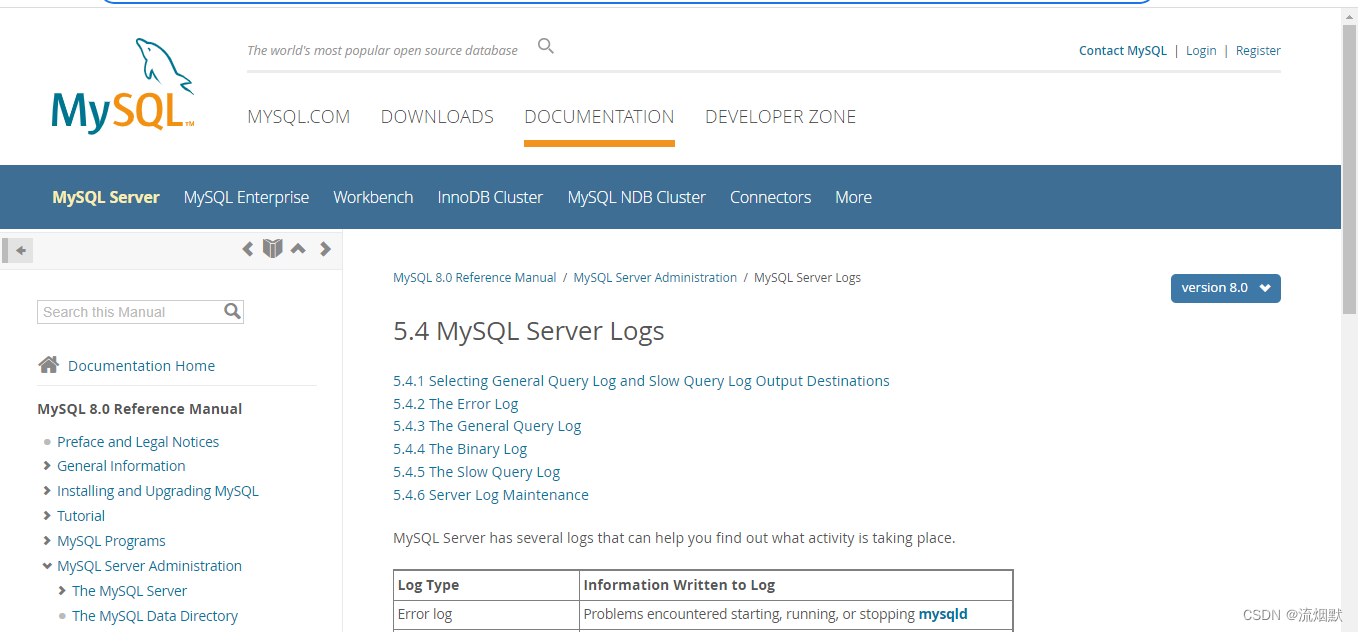Click the Documentation Home house icon
Viewport: 1358px width, 632px height.
click(x=48, y=365)
